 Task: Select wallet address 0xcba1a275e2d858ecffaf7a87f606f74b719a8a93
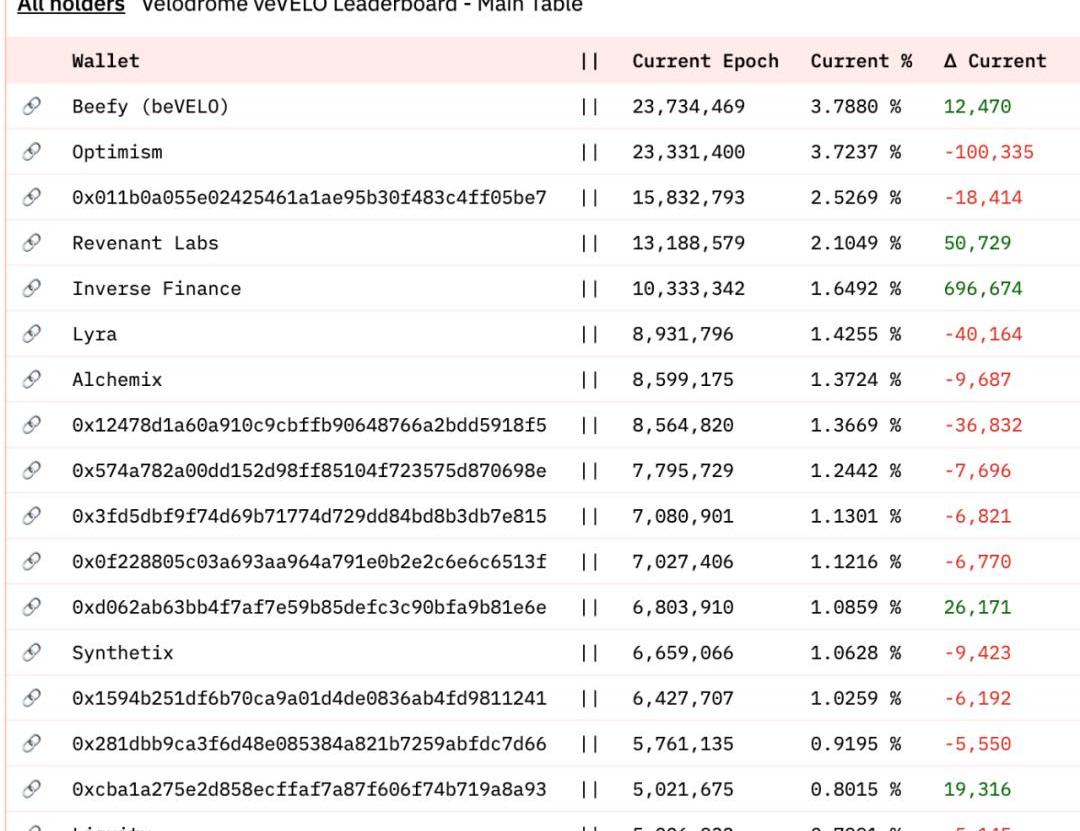click(309, 789)
